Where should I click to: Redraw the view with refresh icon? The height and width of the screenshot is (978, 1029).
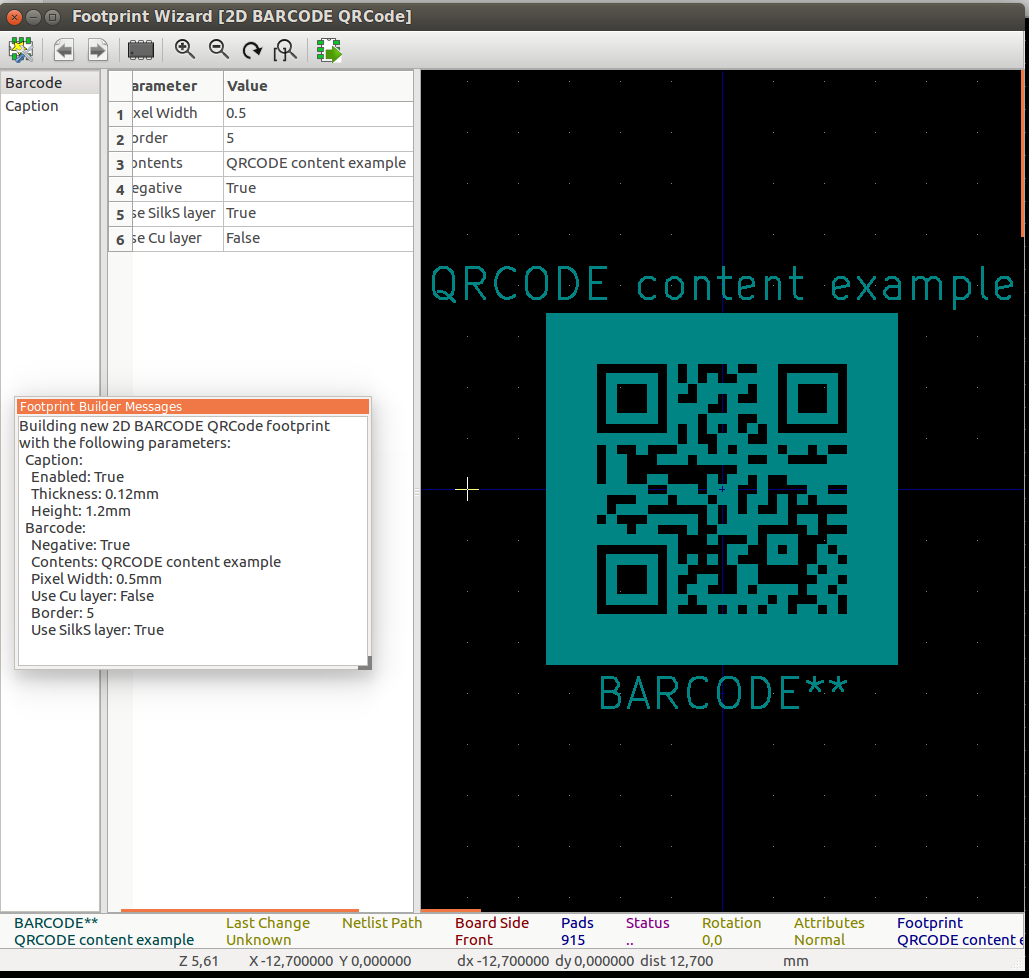(252, 49)
